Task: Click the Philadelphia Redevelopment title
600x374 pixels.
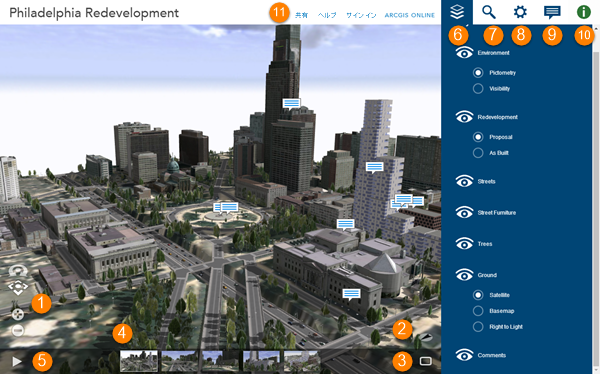Action: click(94, 13)
